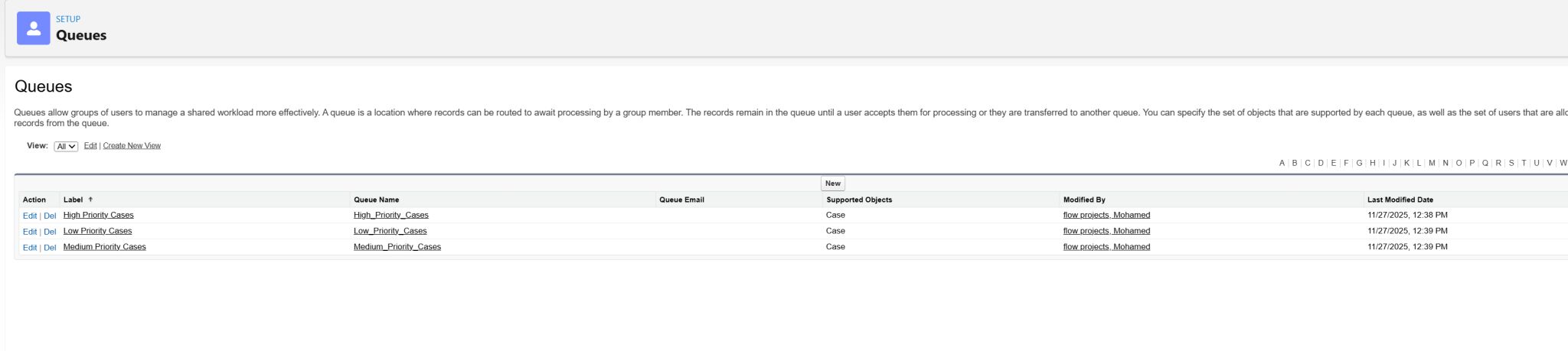The image size is (1568, 351).
Task: Click the Last Modified Date column header
Action: [1400, 200]
